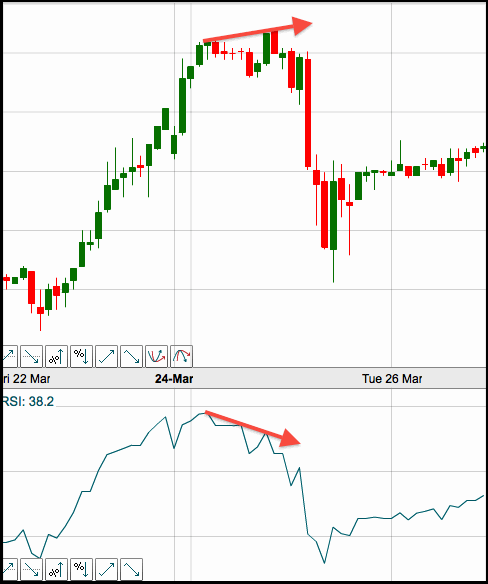
Task: Select the RSI panel's downward trend-line tool
Action: (x=131, y=569)
